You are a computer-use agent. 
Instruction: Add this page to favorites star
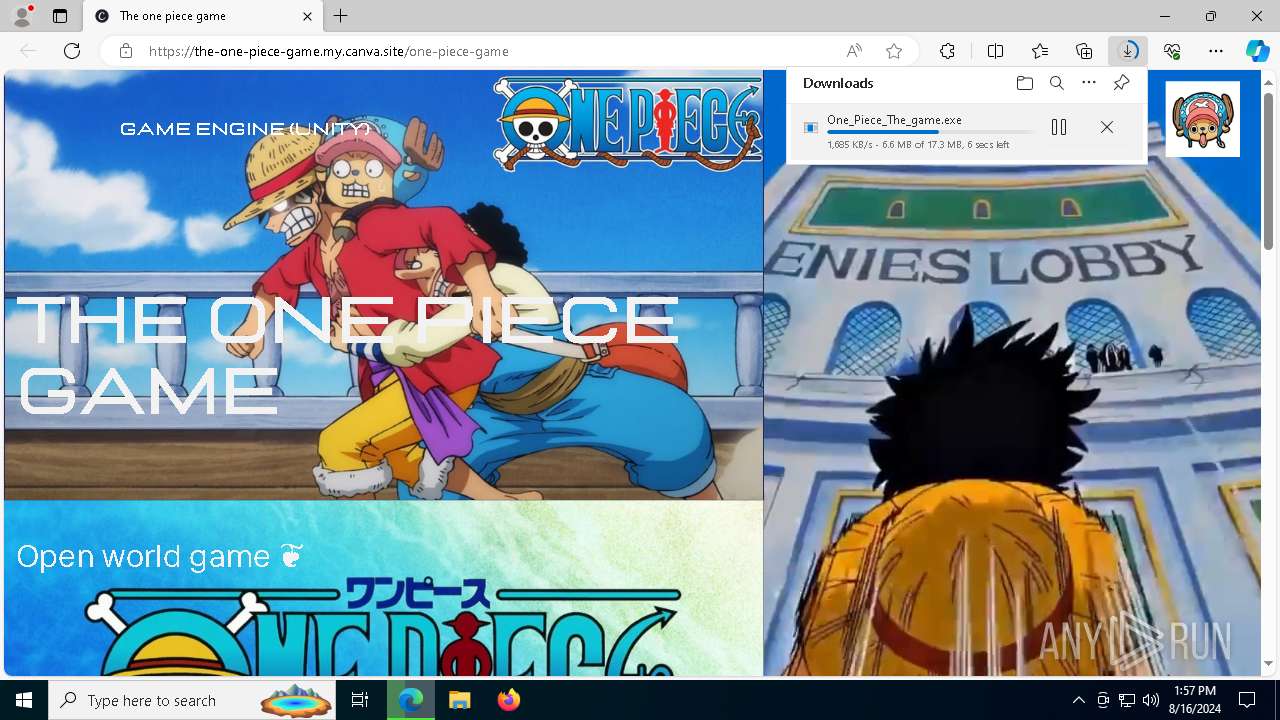[x=894, y=51]
